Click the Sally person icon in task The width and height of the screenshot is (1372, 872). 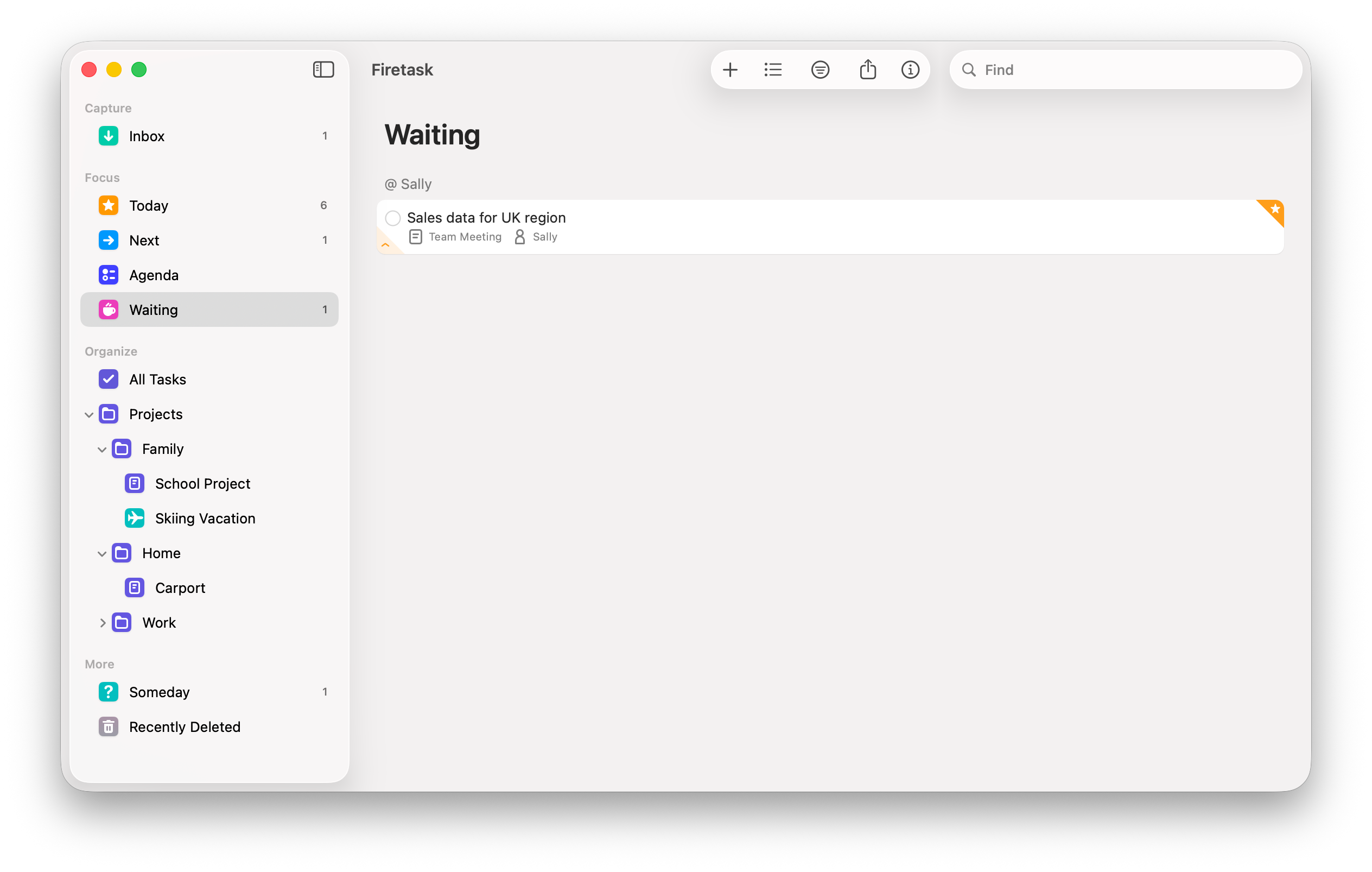(519, 237)
